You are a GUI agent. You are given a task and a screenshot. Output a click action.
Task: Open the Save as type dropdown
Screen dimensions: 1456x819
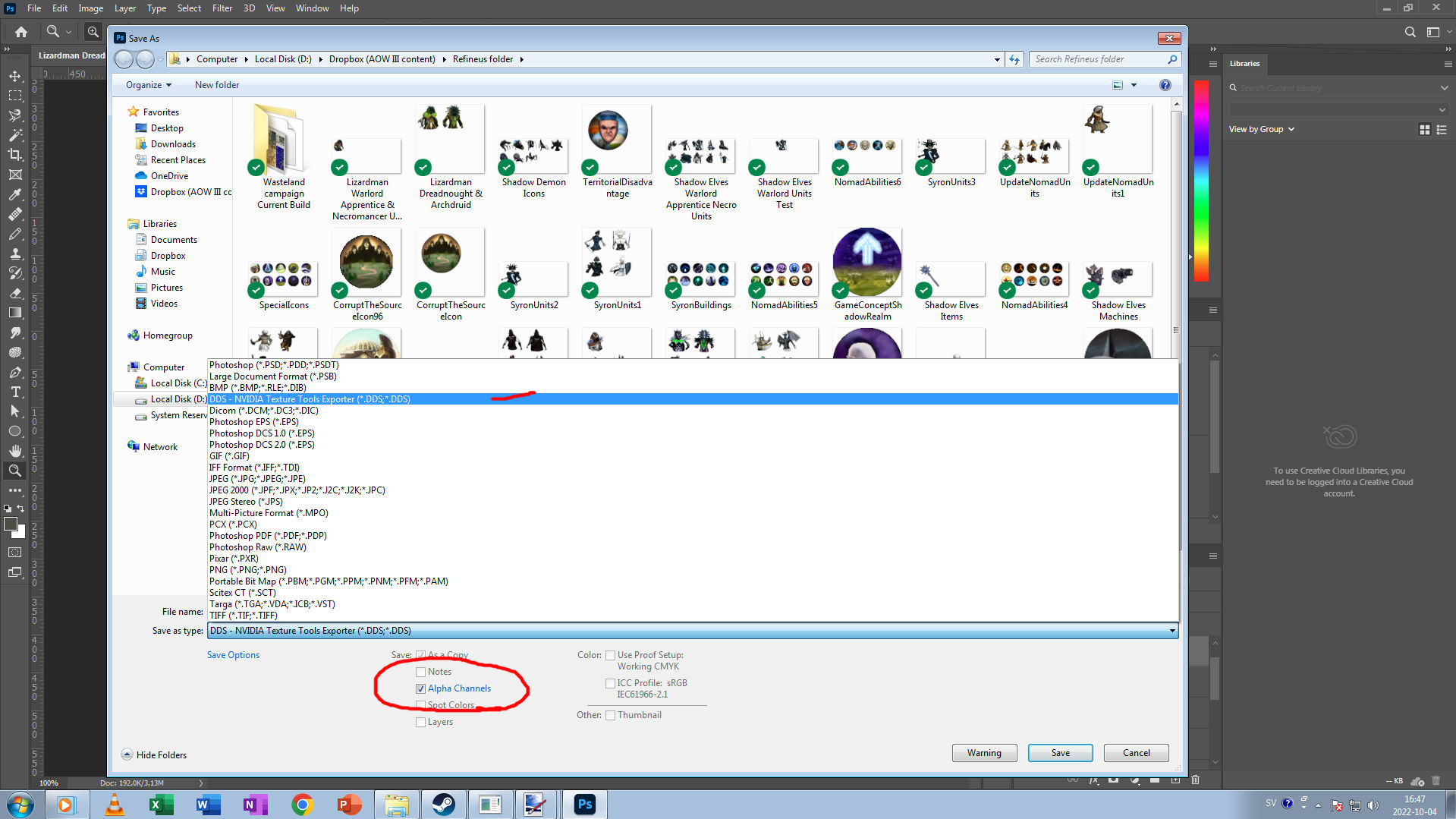(693, 631)
